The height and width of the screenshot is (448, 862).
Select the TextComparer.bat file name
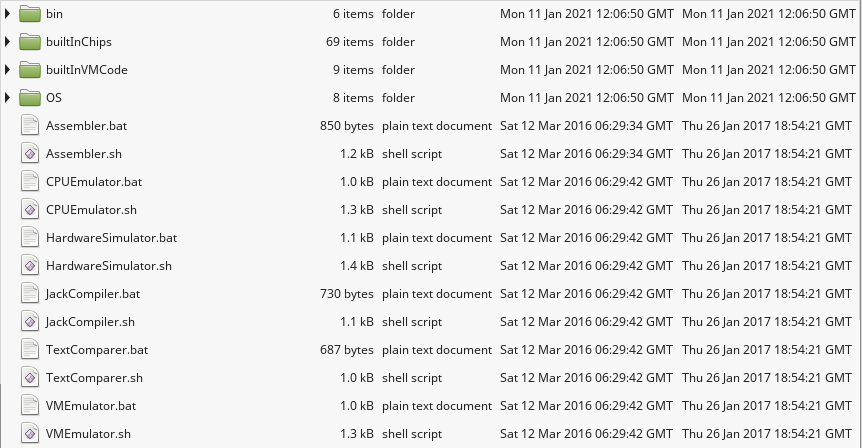tap(97, 350)
